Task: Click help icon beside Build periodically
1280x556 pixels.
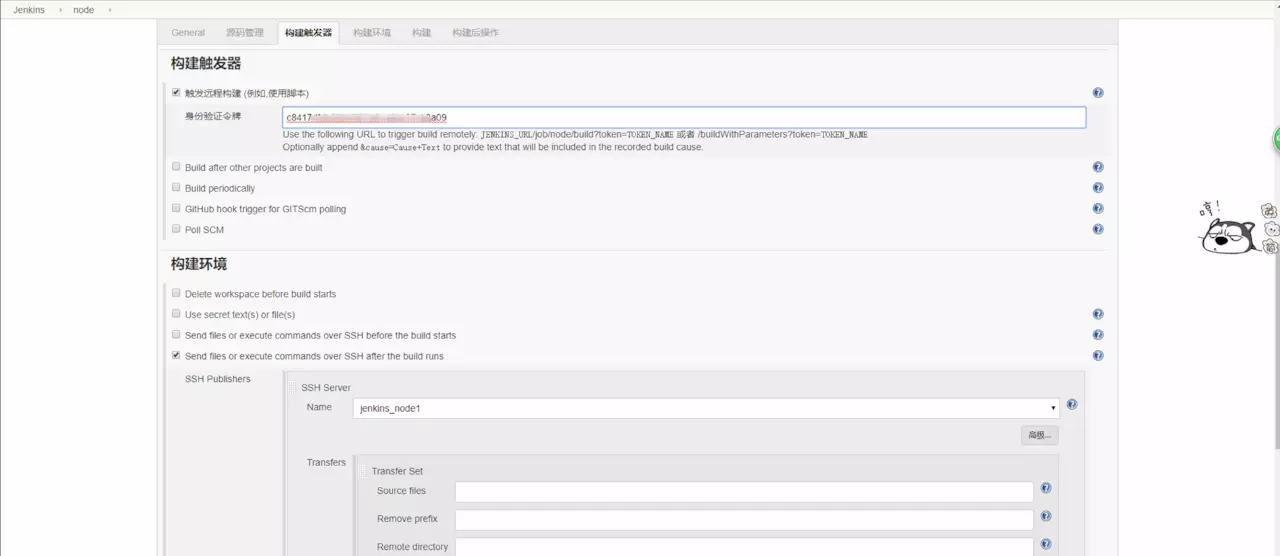Action: click(x=1097, y=188)
